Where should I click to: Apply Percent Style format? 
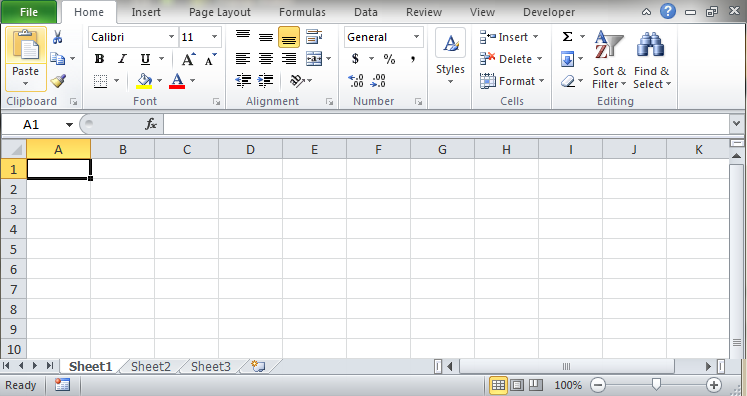389,59
